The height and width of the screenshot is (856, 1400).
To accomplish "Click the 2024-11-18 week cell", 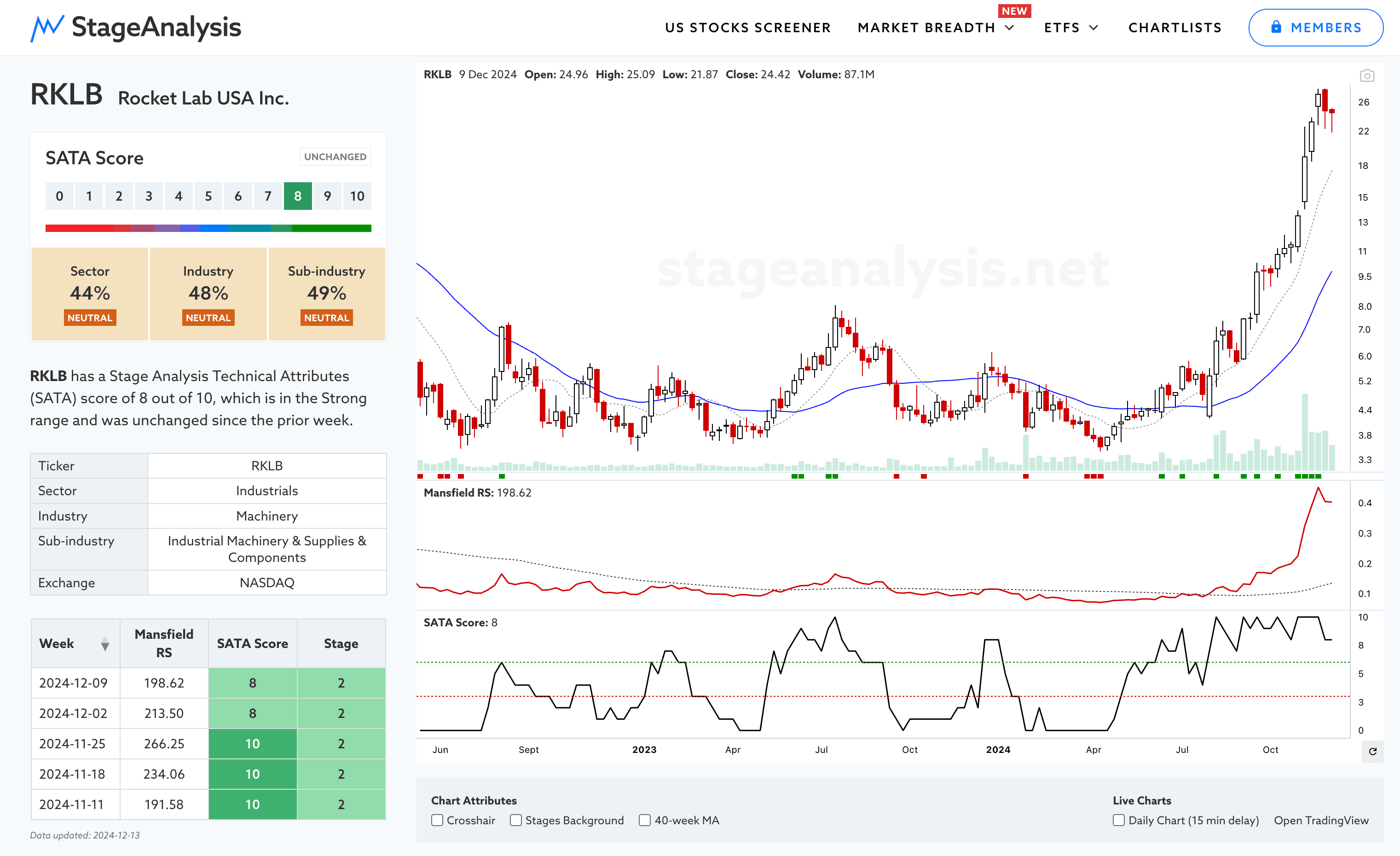I will click(75, 774).
